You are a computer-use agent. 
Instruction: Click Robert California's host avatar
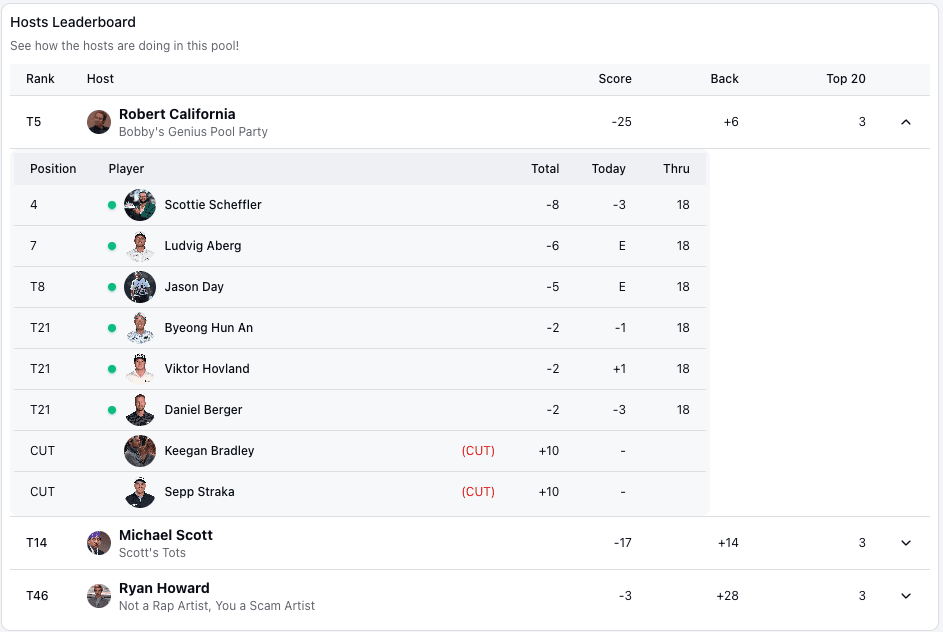(99, 122)
